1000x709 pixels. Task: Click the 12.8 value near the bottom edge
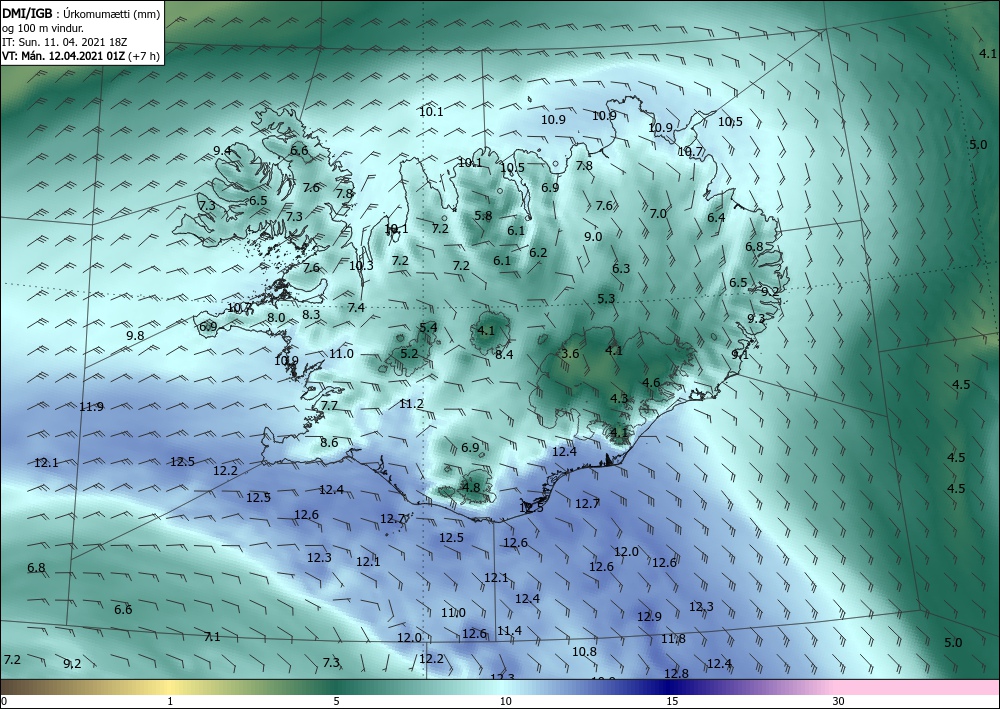(676, 673)
